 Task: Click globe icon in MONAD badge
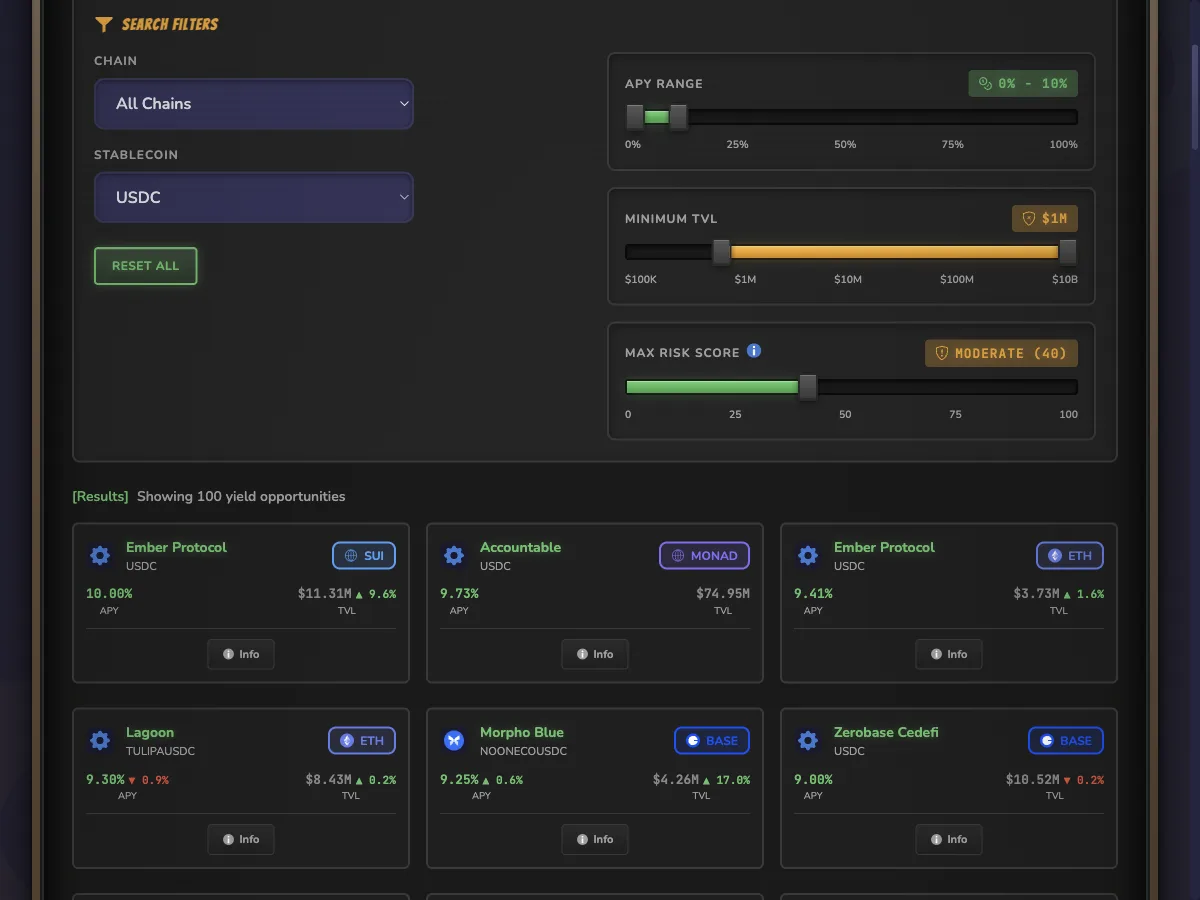[678, 556]
